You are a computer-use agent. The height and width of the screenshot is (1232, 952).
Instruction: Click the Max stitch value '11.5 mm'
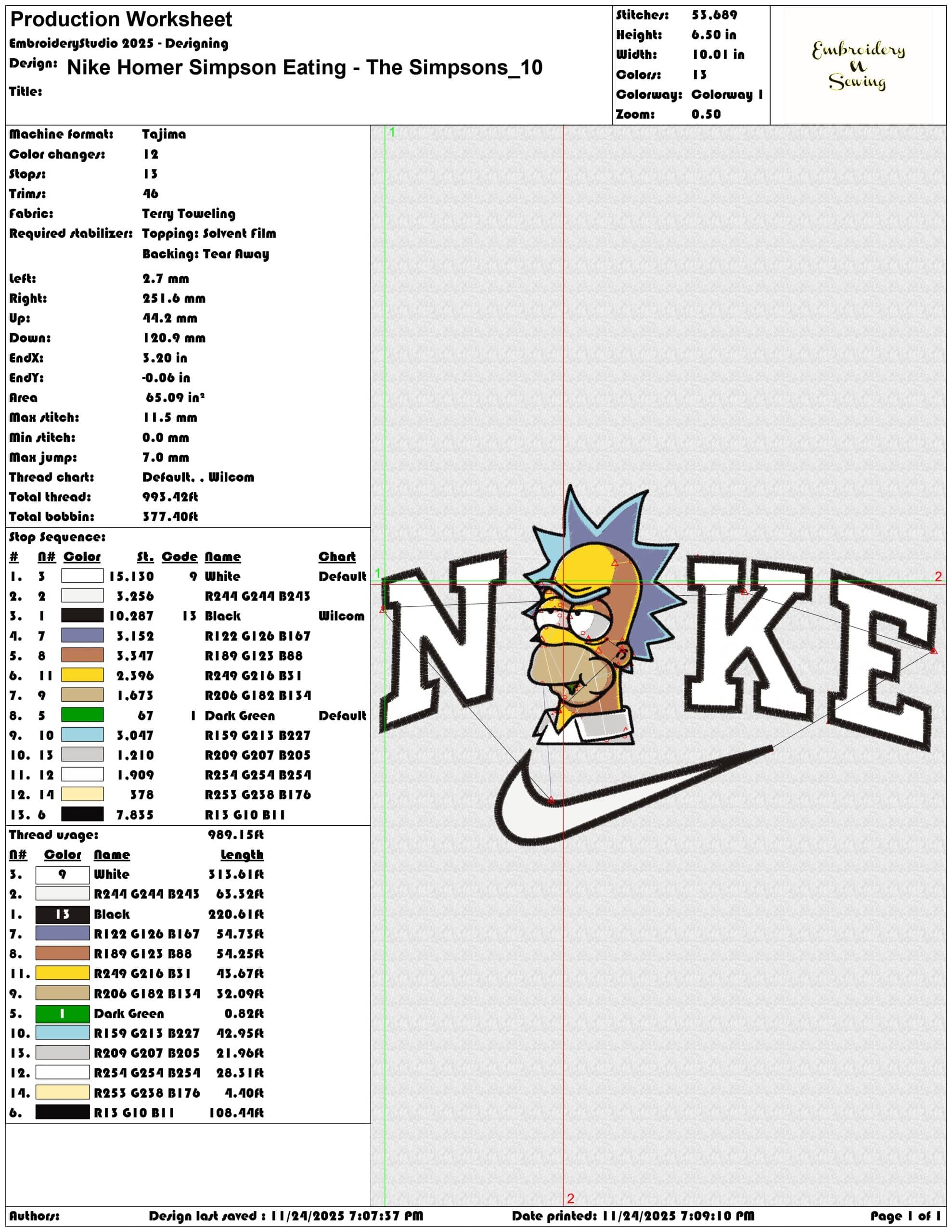tap(170, 417)
